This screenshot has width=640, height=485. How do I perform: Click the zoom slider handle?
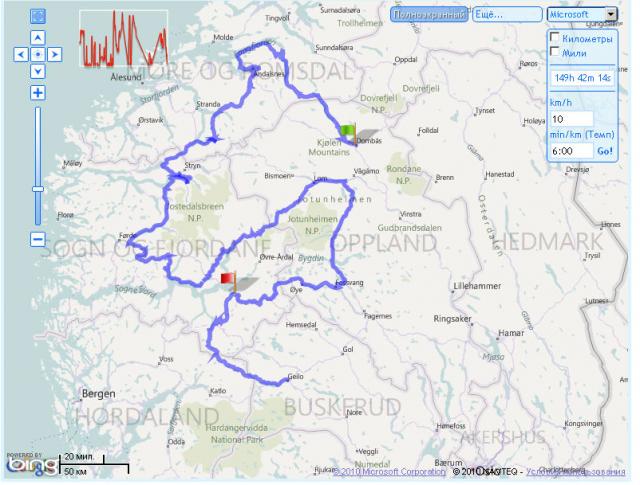tap(38, 188)
